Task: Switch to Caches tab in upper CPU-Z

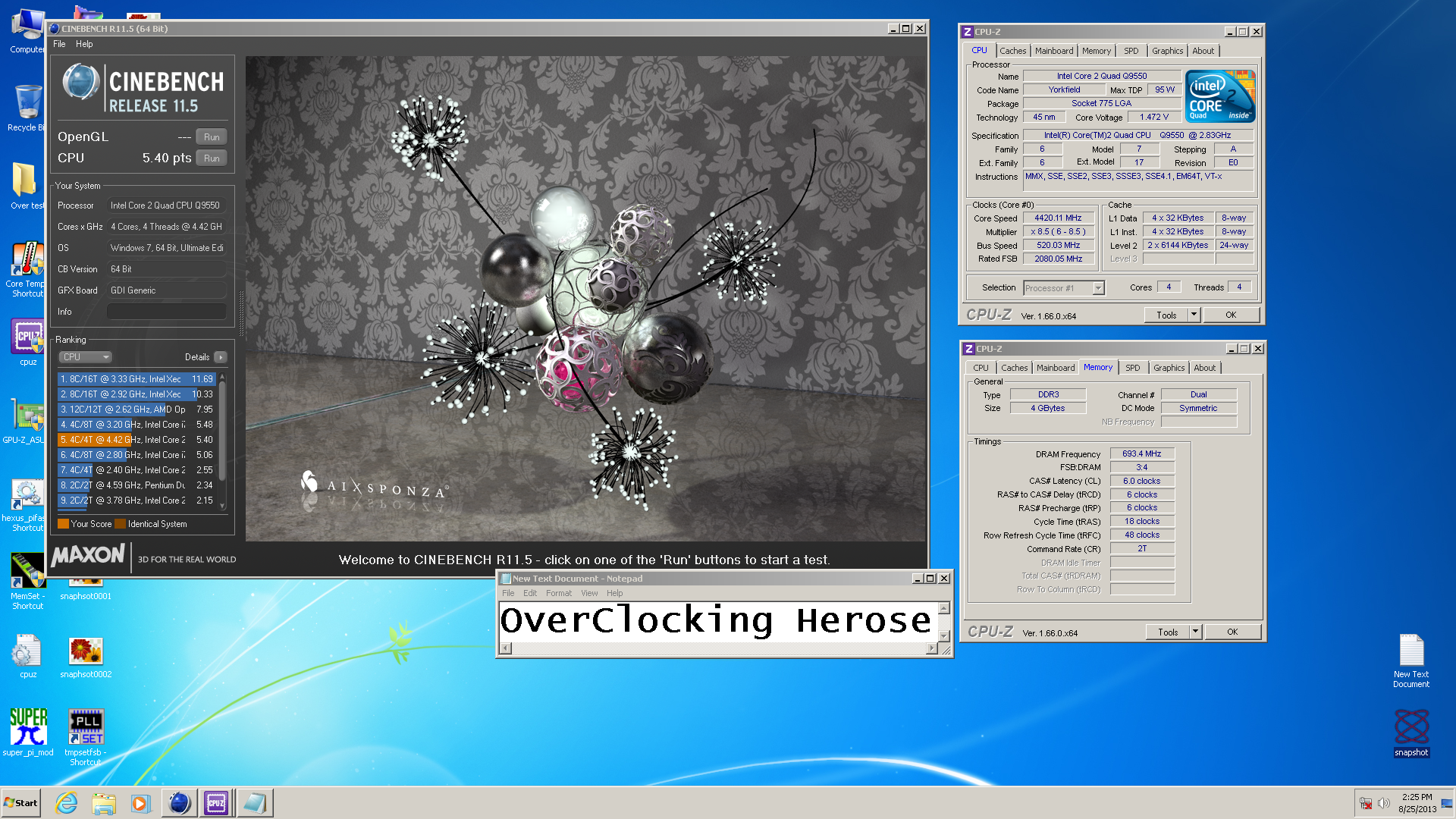Action: (1012, 51)
